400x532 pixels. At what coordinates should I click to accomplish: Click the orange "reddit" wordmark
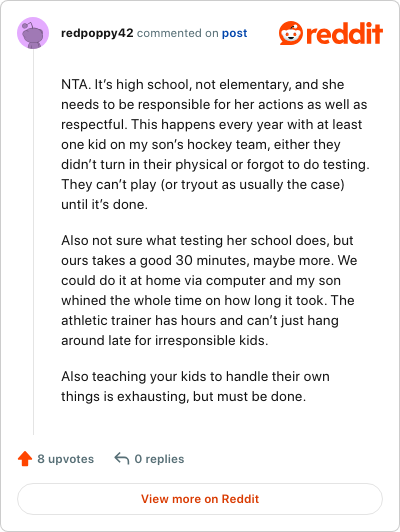[x=344, y=33]
